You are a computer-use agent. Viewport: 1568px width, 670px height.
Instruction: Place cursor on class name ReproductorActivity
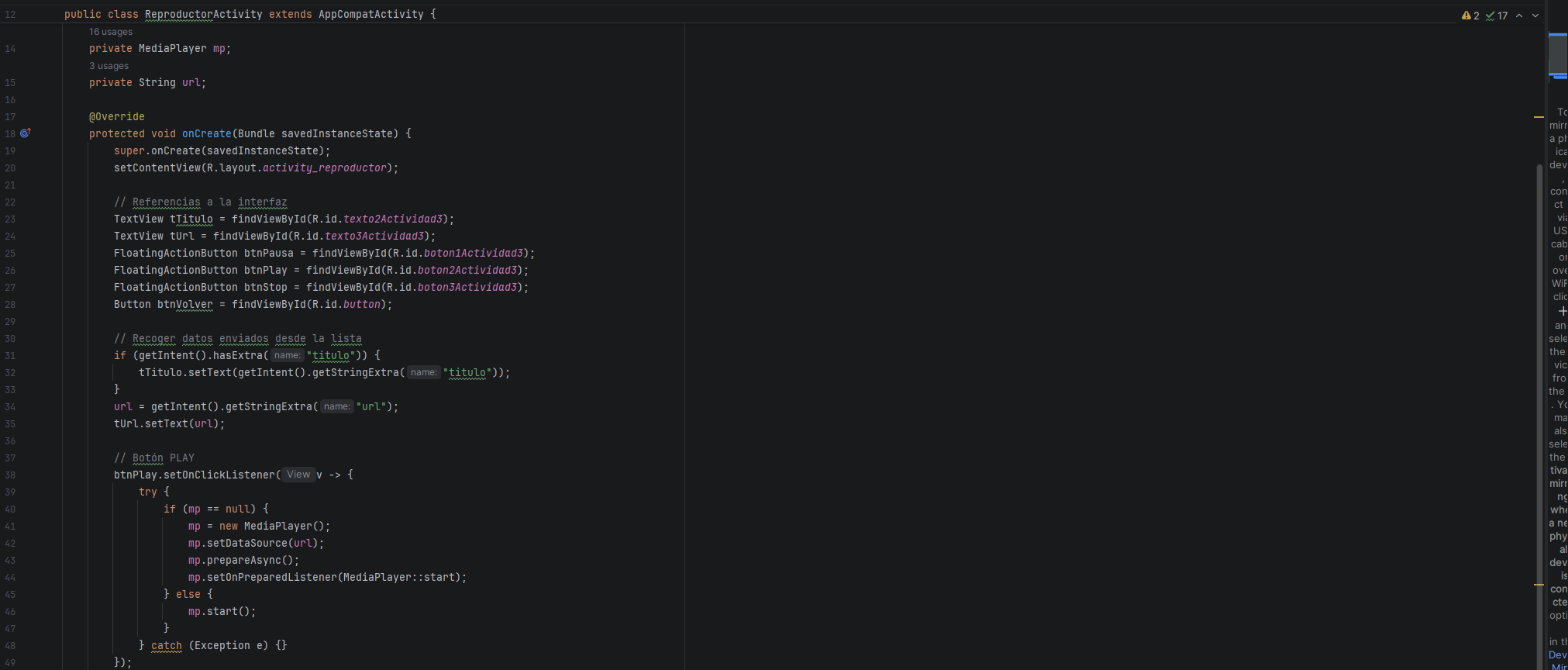tap(204, 15)
